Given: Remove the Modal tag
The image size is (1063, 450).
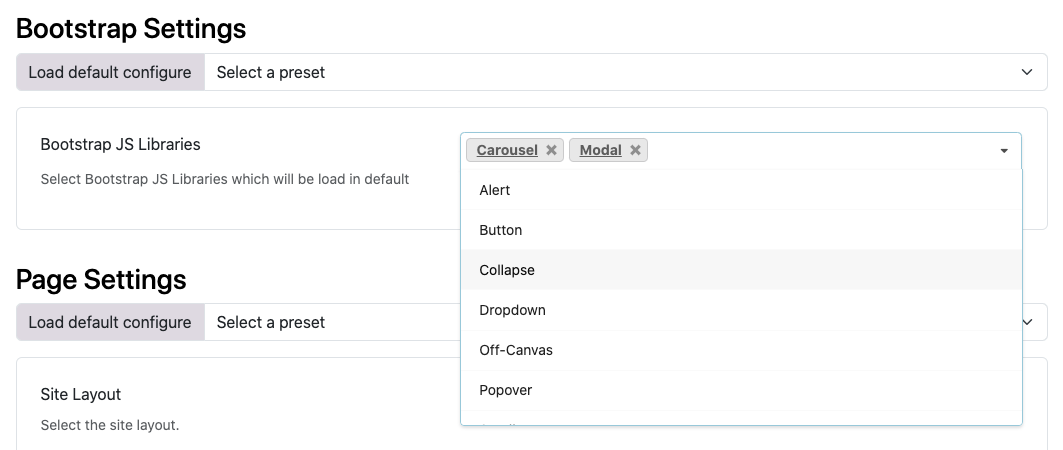Looking at the screenshot, I should pyautogui.click(x=635, y=150).
